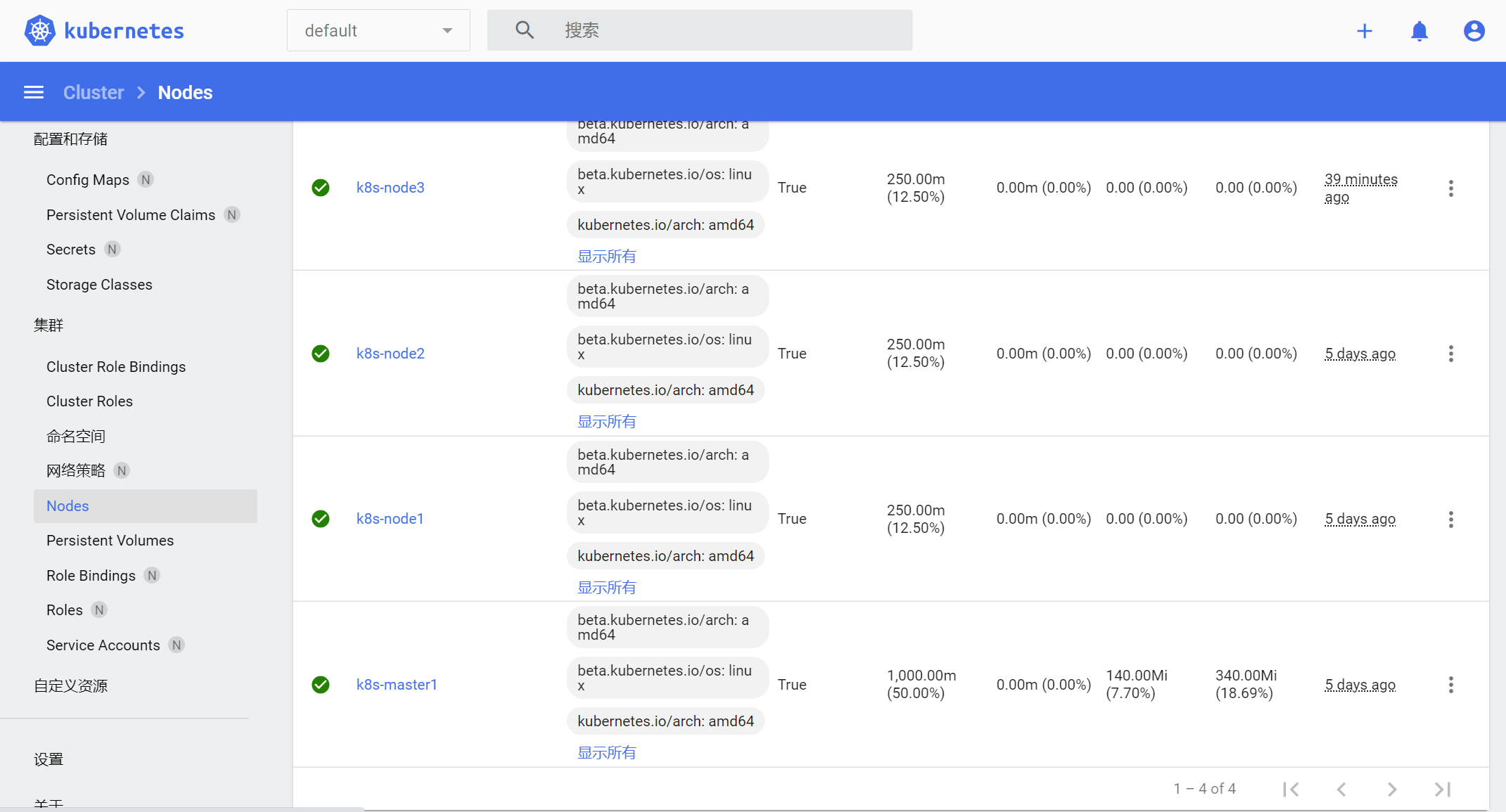Open the k8s-master1 node details
The image size is (1506, 812).
point(397,685)
